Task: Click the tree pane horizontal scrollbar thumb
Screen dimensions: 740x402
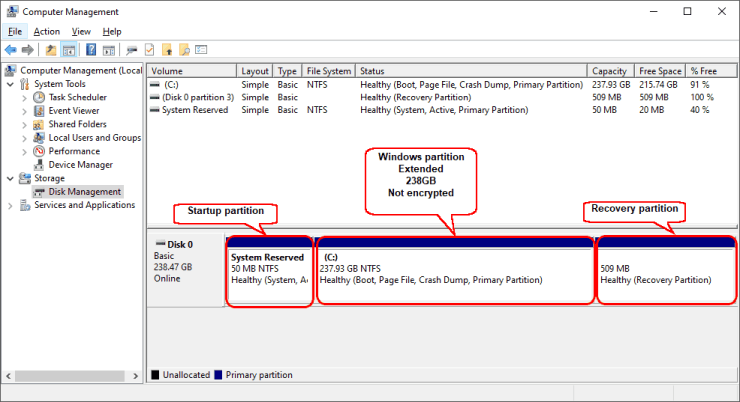Action: click(70, 376)
